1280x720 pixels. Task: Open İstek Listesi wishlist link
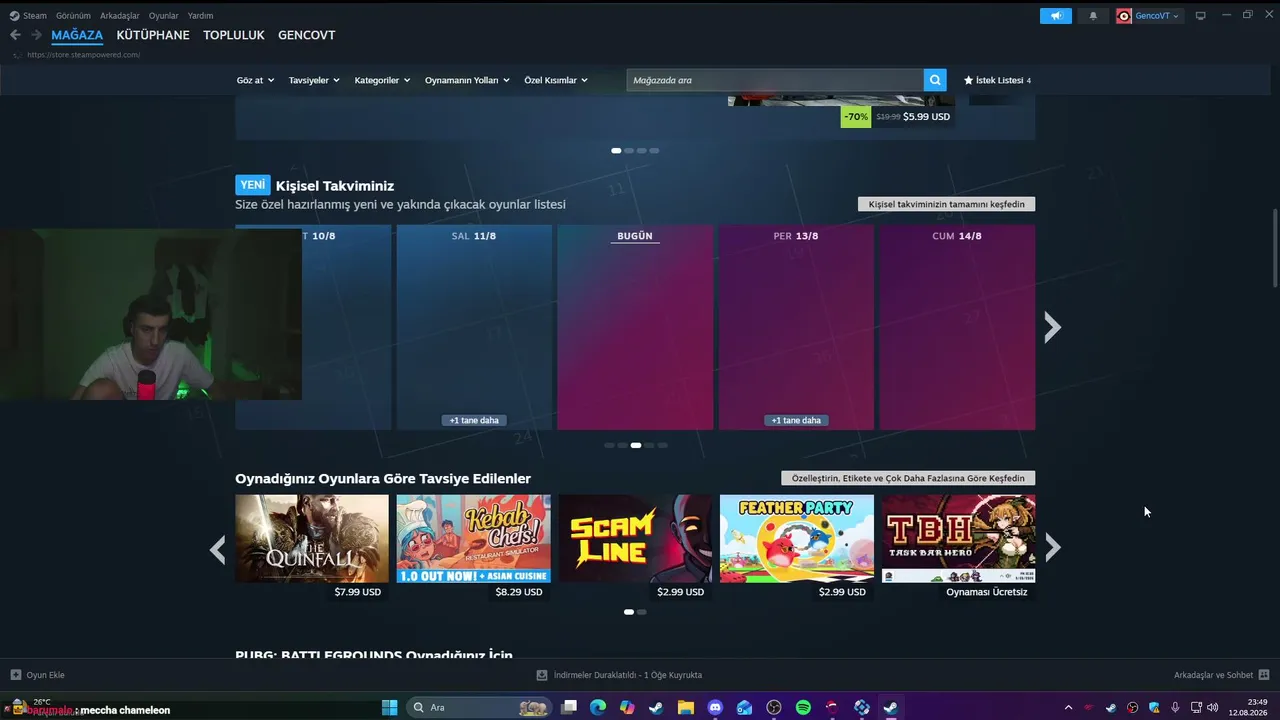click(x=997, y=80)
